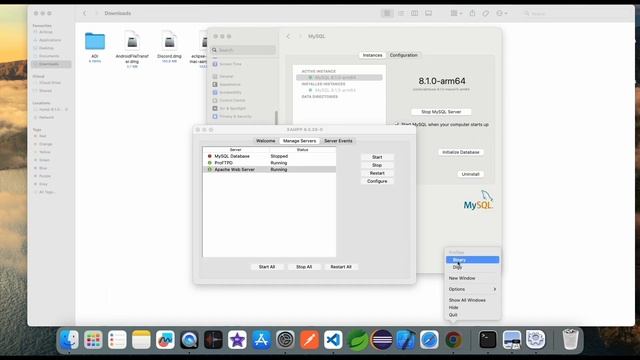The image size is (640, 360).
Task: Switch to the Configuration tab in MySQL
Action: point(403,55)
